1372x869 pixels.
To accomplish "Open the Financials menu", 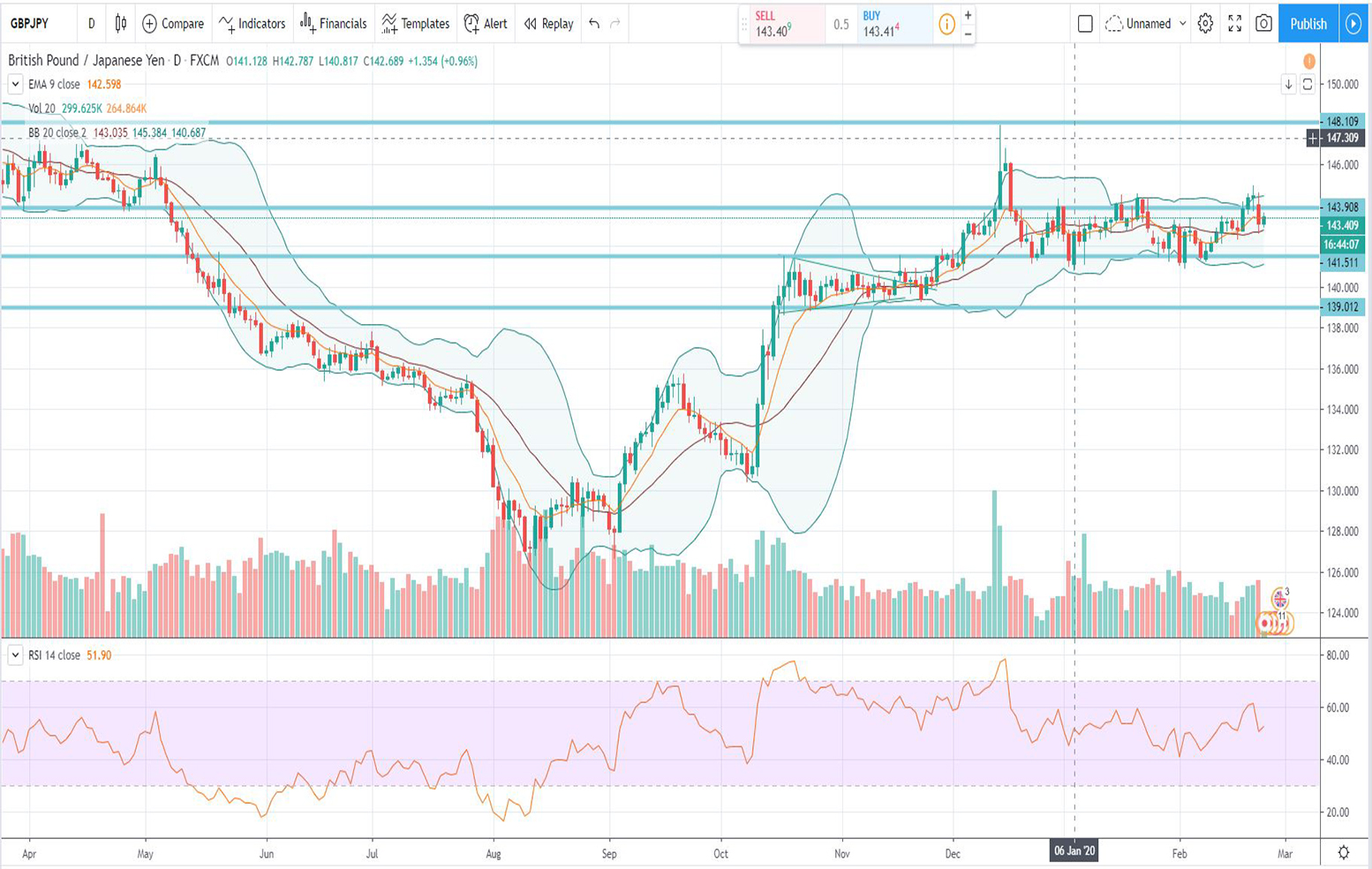I will (333, 24).
